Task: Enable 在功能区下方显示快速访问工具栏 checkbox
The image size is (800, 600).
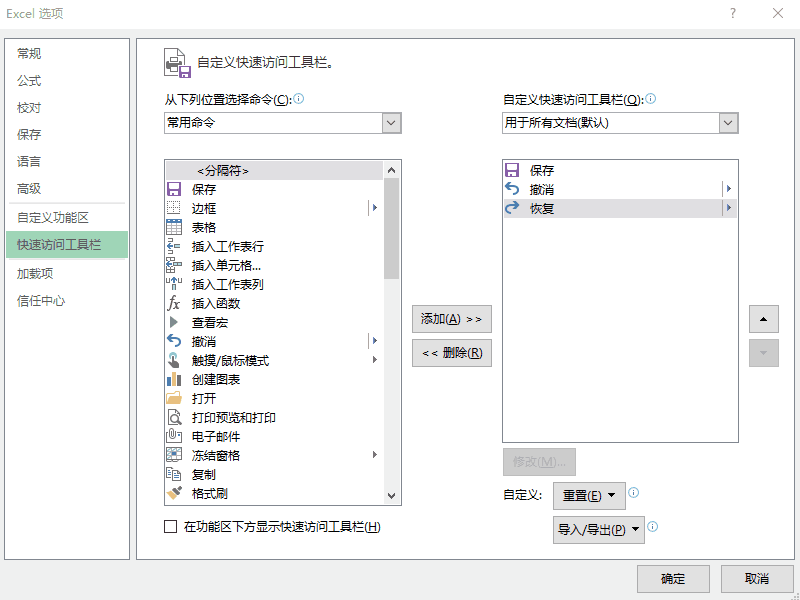Action: tap(170, 527)
